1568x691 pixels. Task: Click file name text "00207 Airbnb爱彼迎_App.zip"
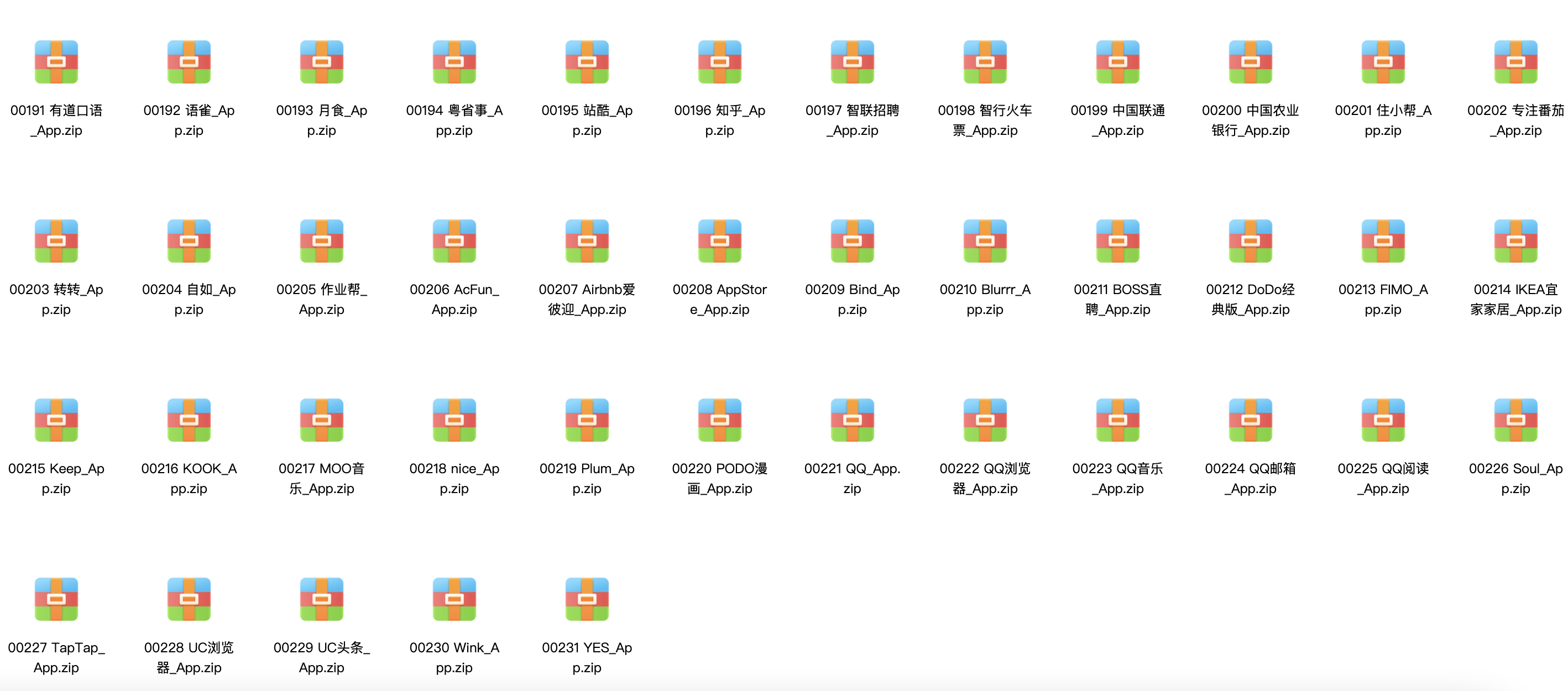point(587,299)
